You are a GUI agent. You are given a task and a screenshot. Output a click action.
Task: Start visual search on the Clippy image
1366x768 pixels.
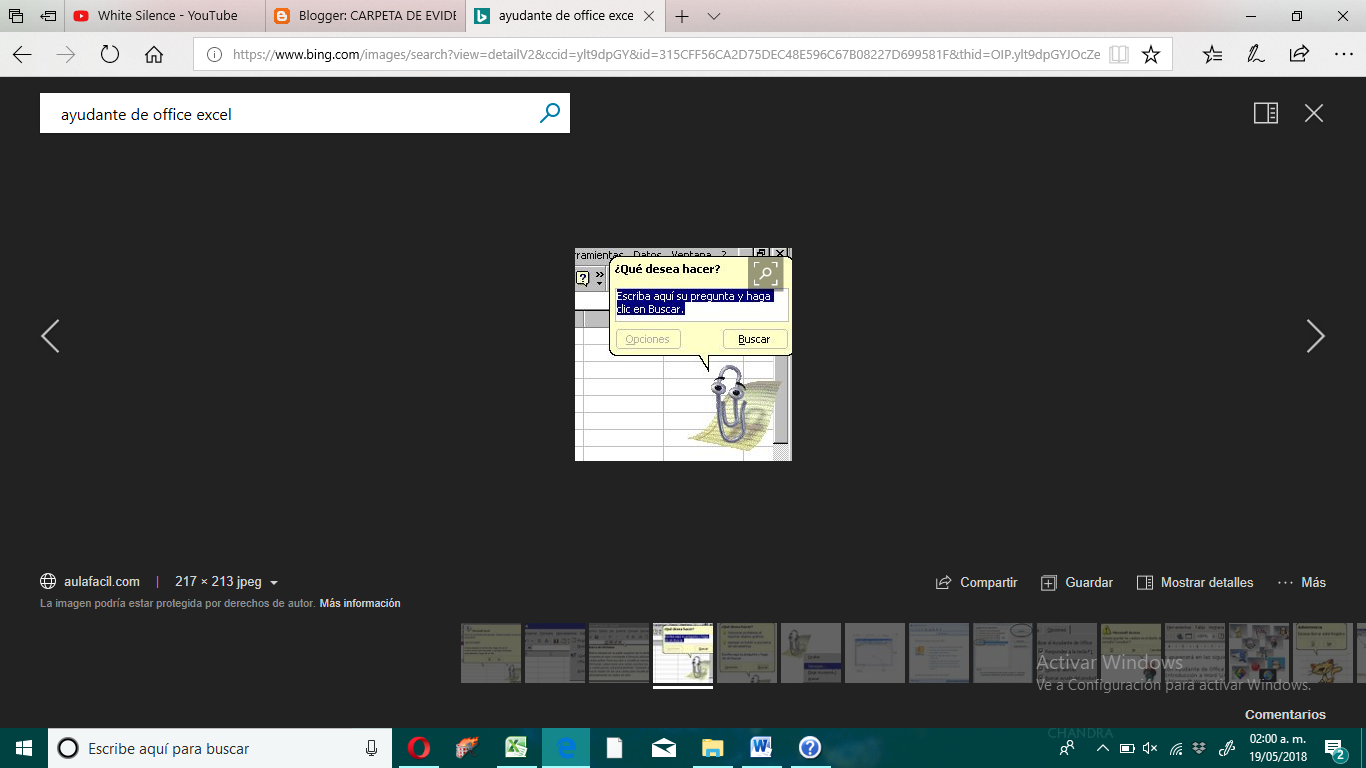pyautogui.click(x=766, y=273)
